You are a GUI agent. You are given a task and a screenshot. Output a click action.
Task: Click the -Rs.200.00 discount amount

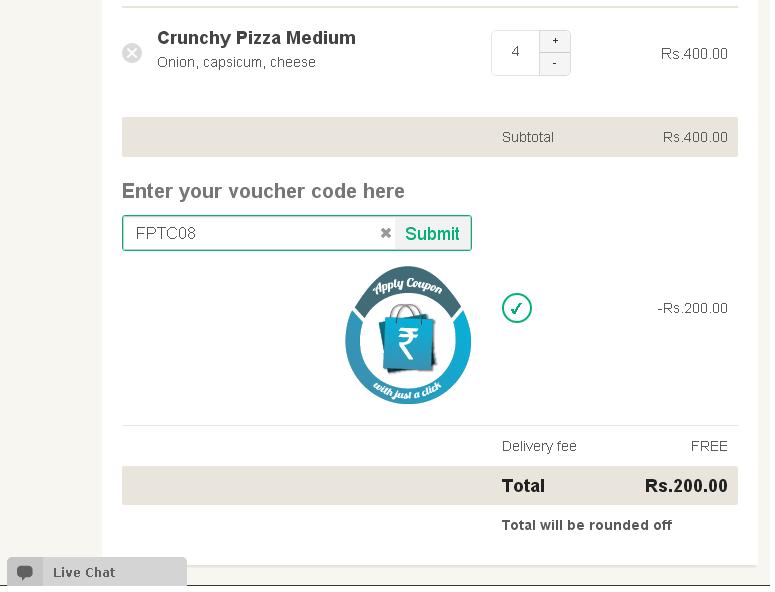(x=692, y=308)
